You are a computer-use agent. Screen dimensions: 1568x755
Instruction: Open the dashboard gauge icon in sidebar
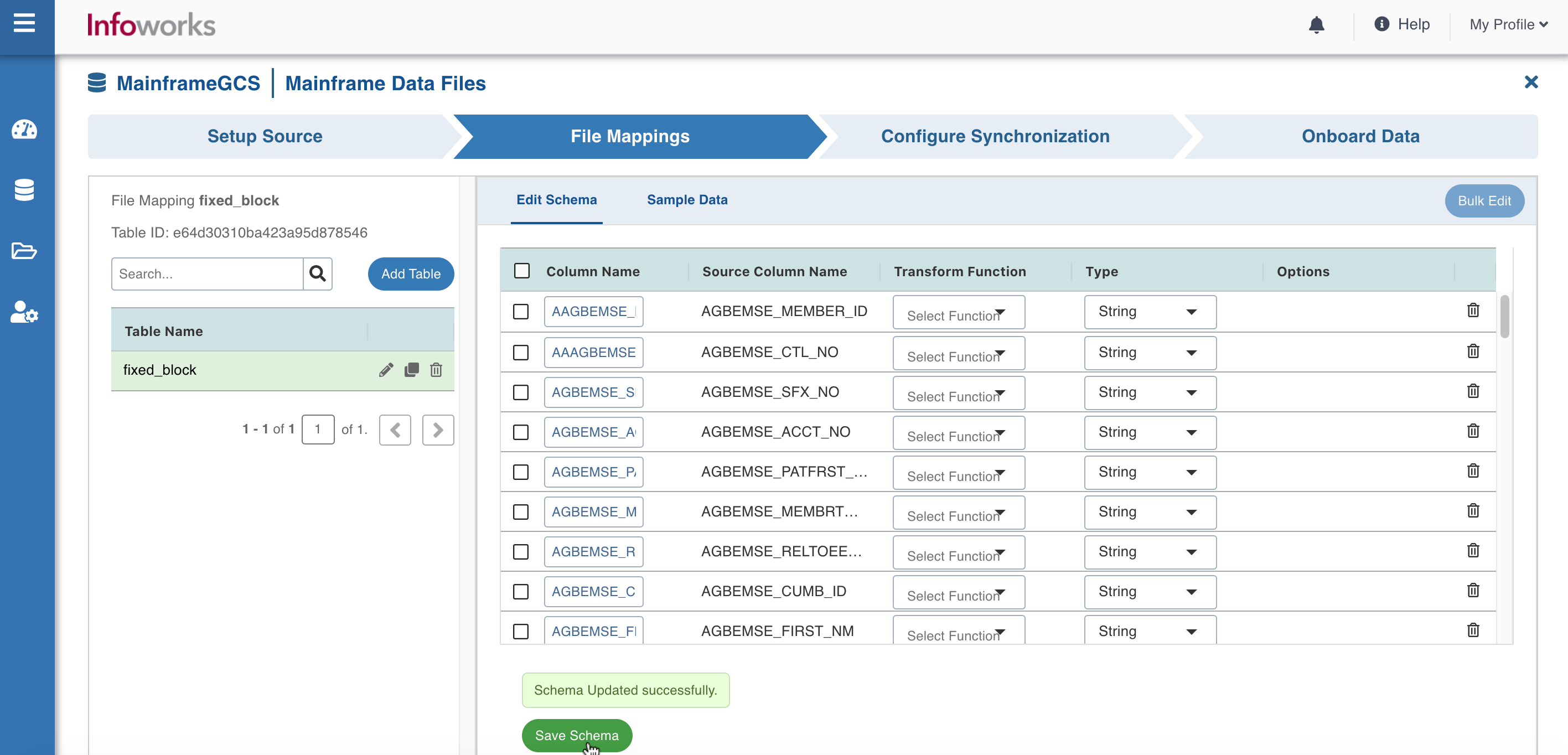[x=24, y=130]
